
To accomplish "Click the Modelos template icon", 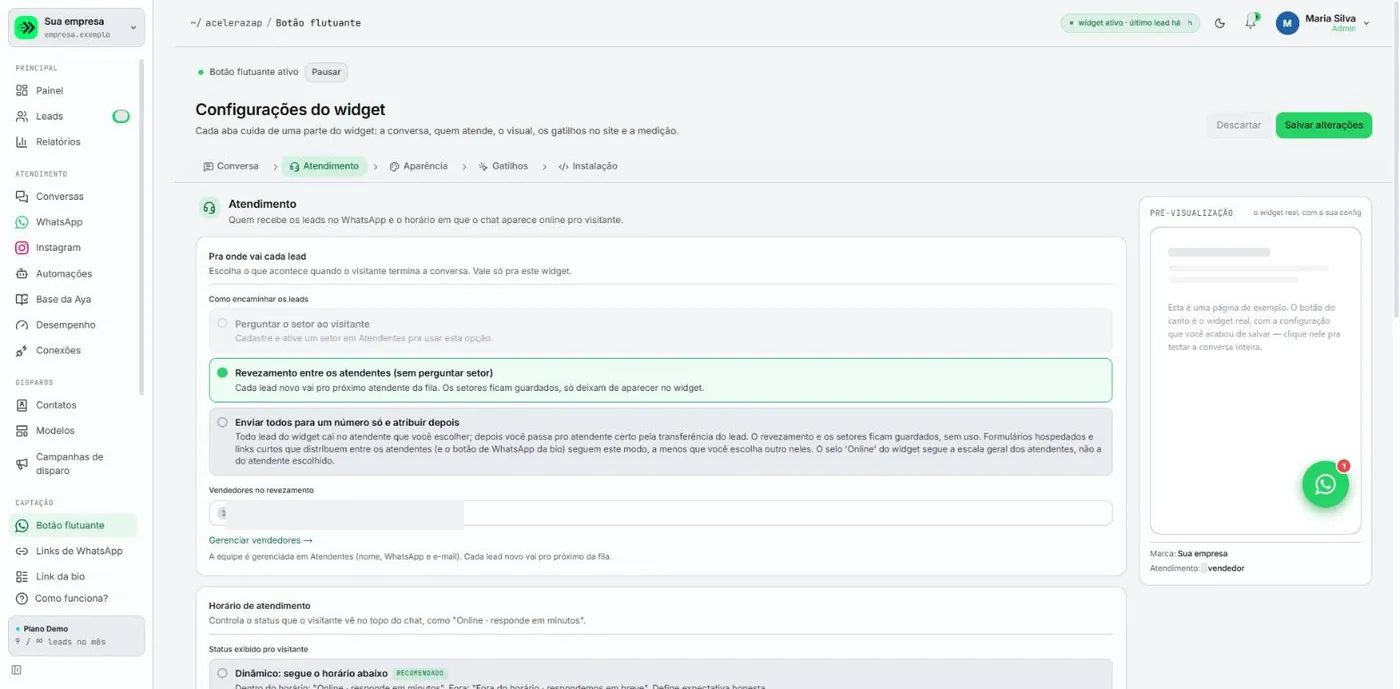I will coord(22,431).
